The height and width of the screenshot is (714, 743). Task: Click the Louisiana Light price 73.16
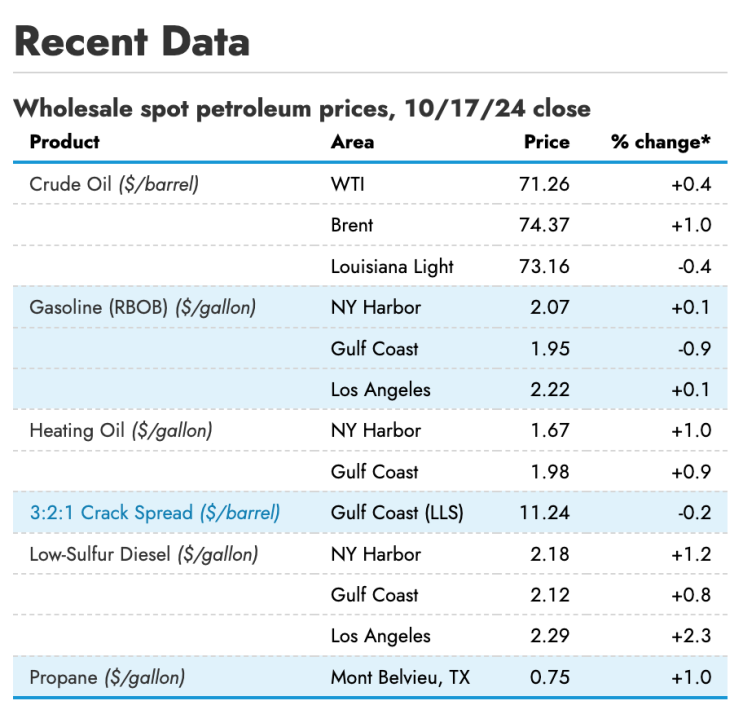pos(546,266)
